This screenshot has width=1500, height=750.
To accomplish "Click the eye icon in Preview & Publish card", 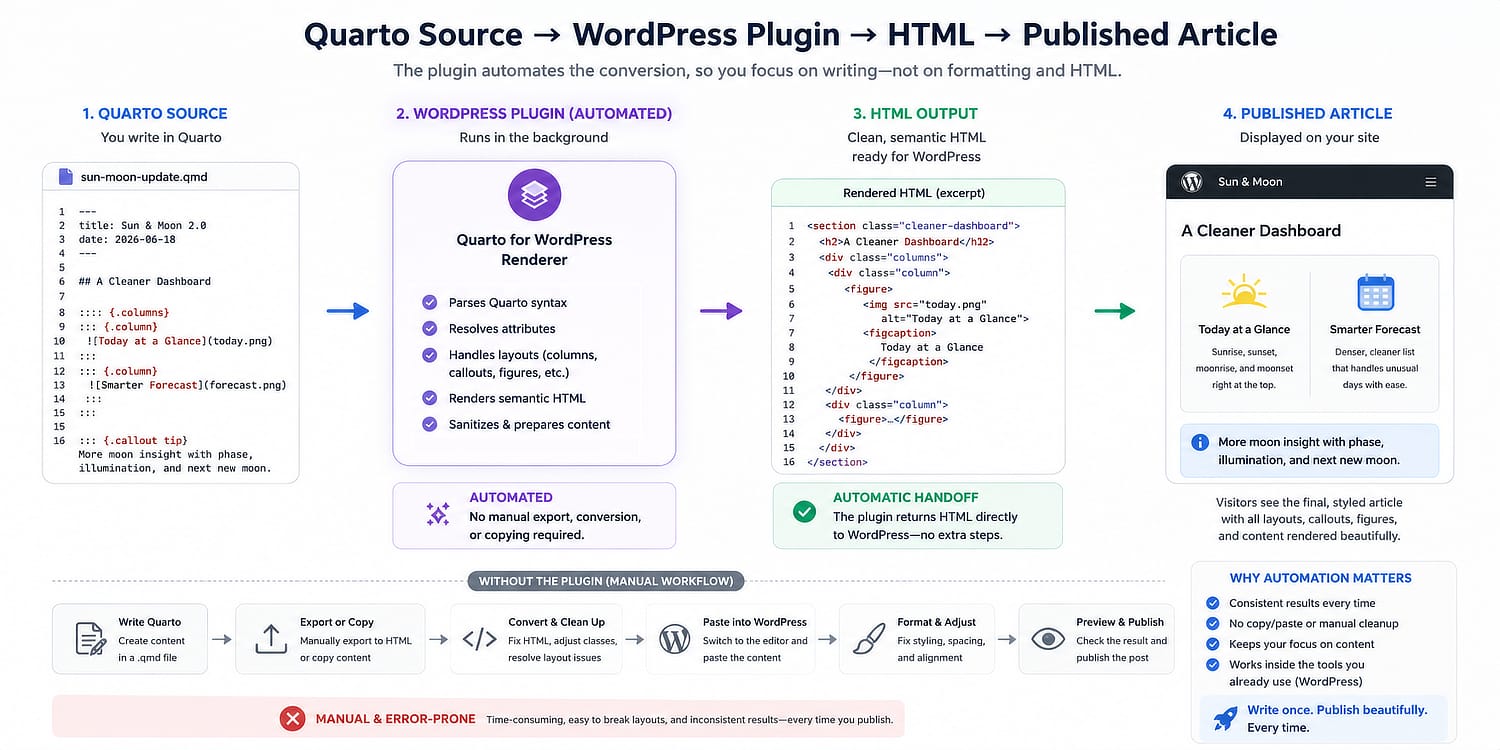I will point(1048,638).
